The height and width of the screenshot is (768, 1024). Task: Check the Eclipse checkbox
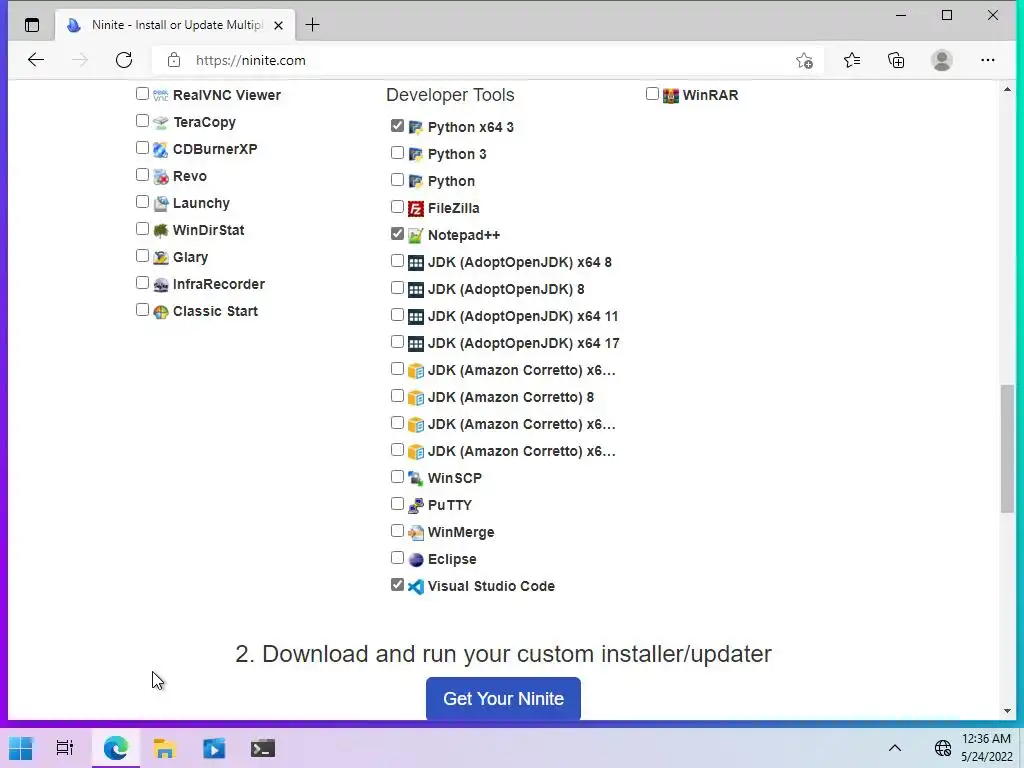point(397,557)
